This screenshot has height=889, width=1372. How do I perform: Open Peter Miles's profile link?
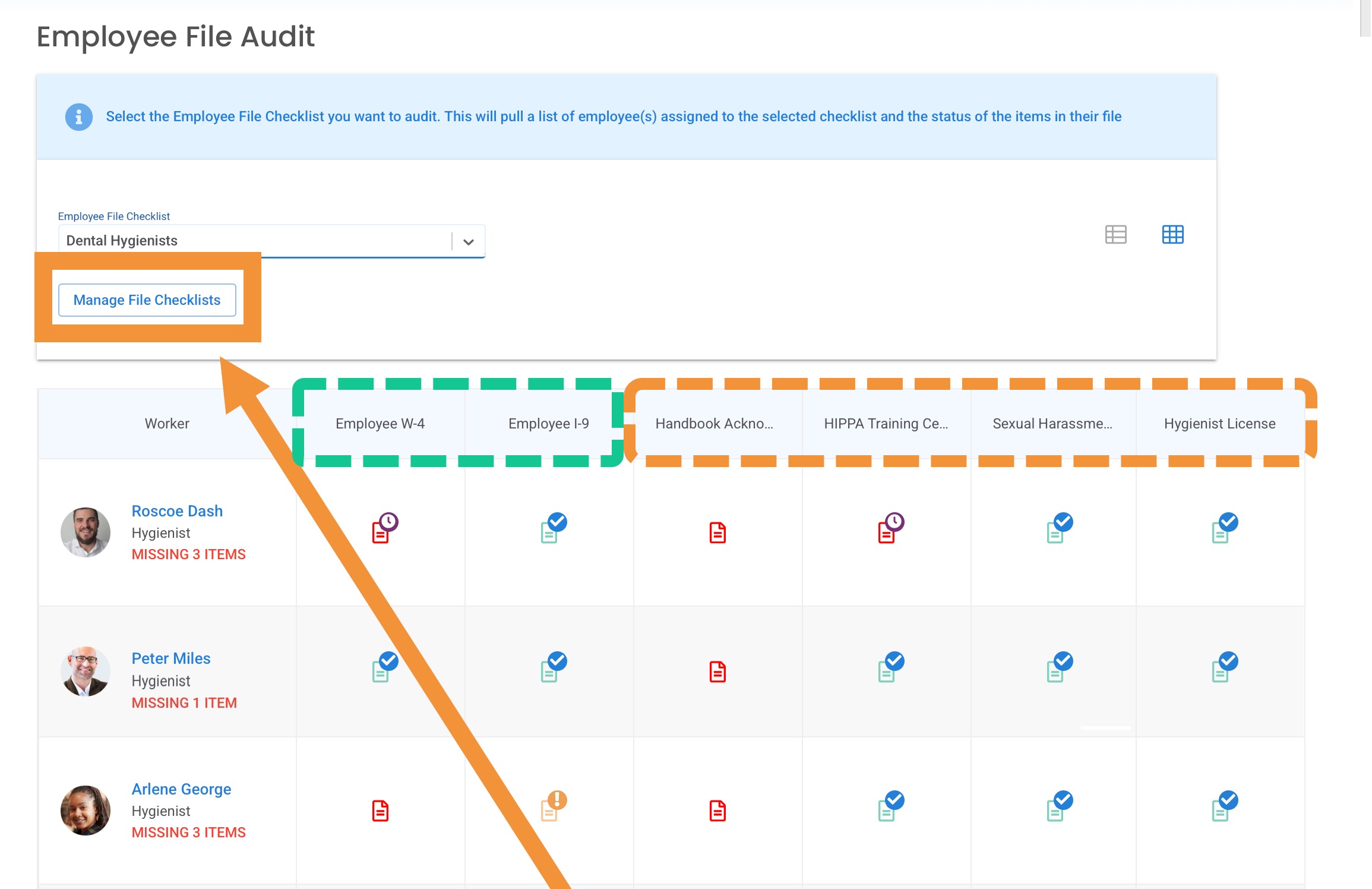coord(171,658)
